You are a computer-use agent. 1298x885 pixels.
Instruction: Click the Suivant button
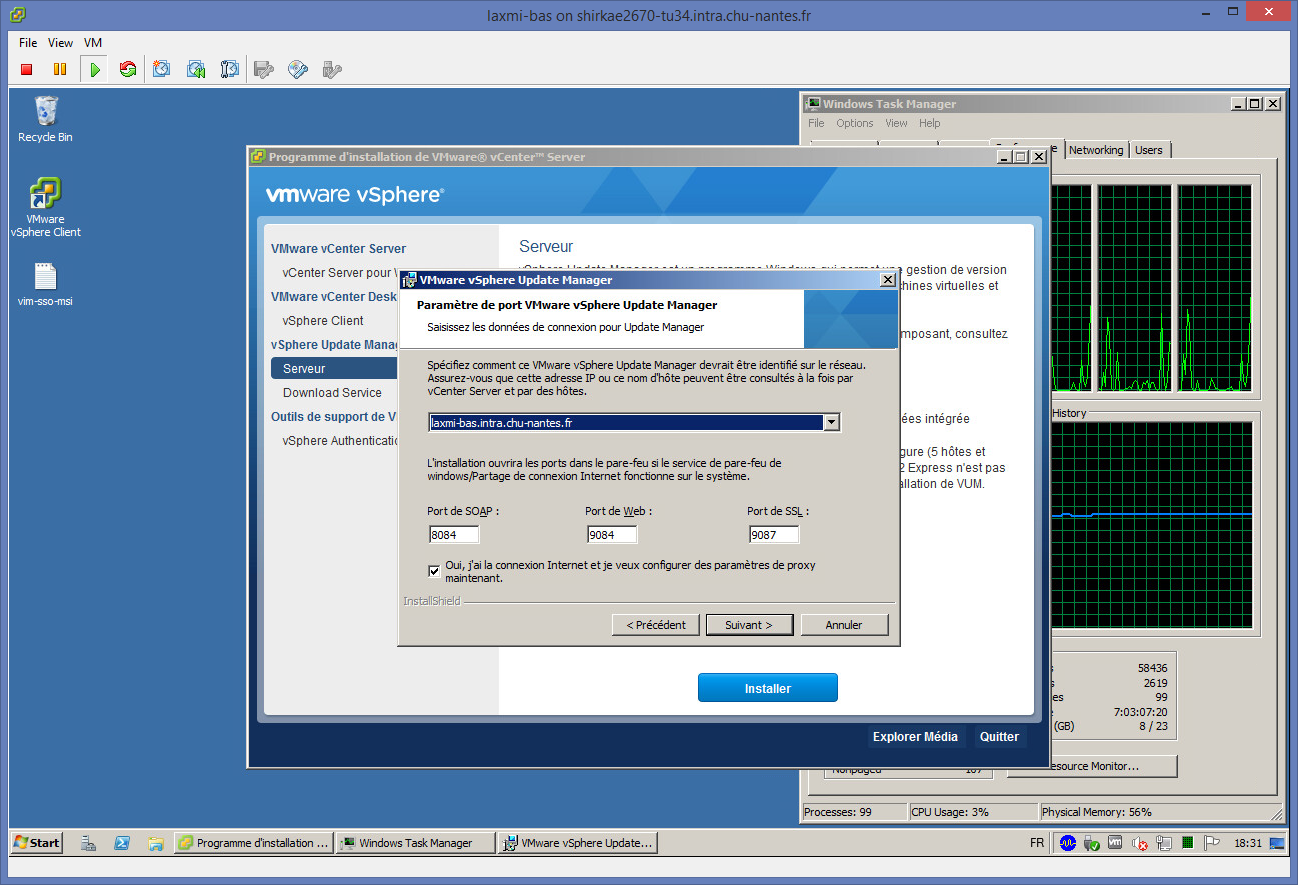749,625
